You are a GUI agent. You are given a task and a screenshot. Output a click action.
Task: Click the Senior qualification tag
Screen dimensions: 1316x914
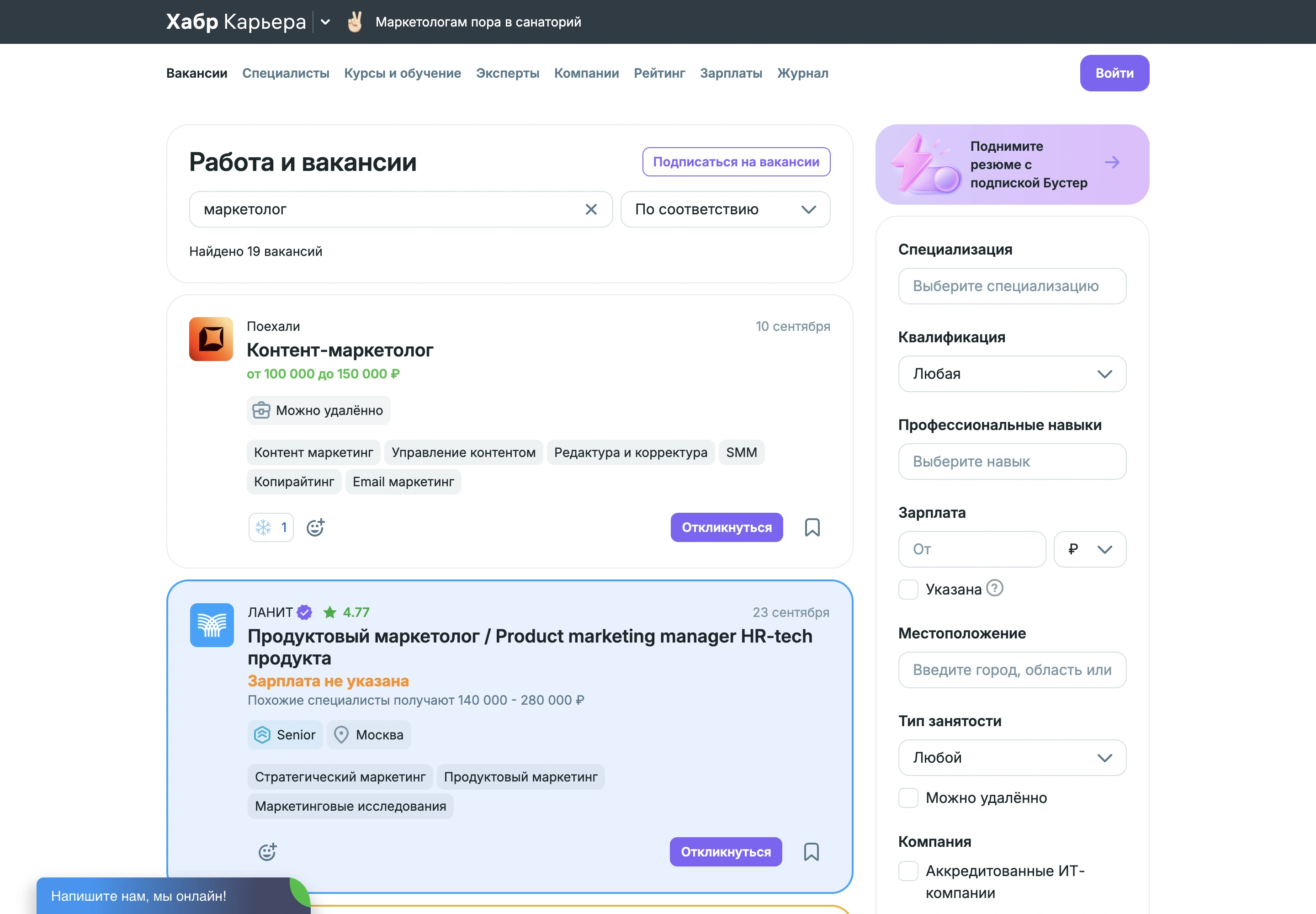(x=285, y=735)
